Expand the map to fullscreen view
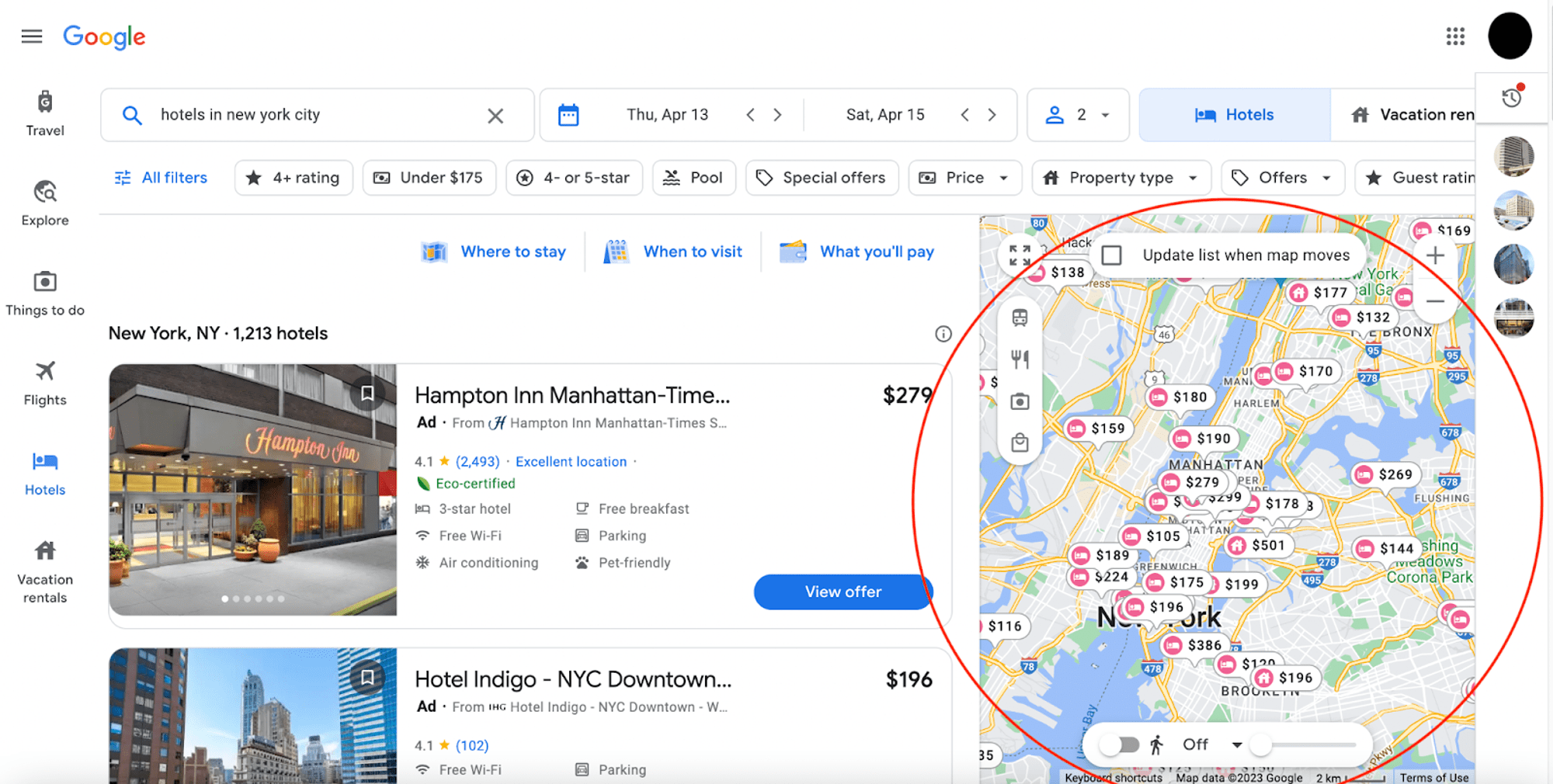The image size is (1553, 784). tap(1020, 255)
